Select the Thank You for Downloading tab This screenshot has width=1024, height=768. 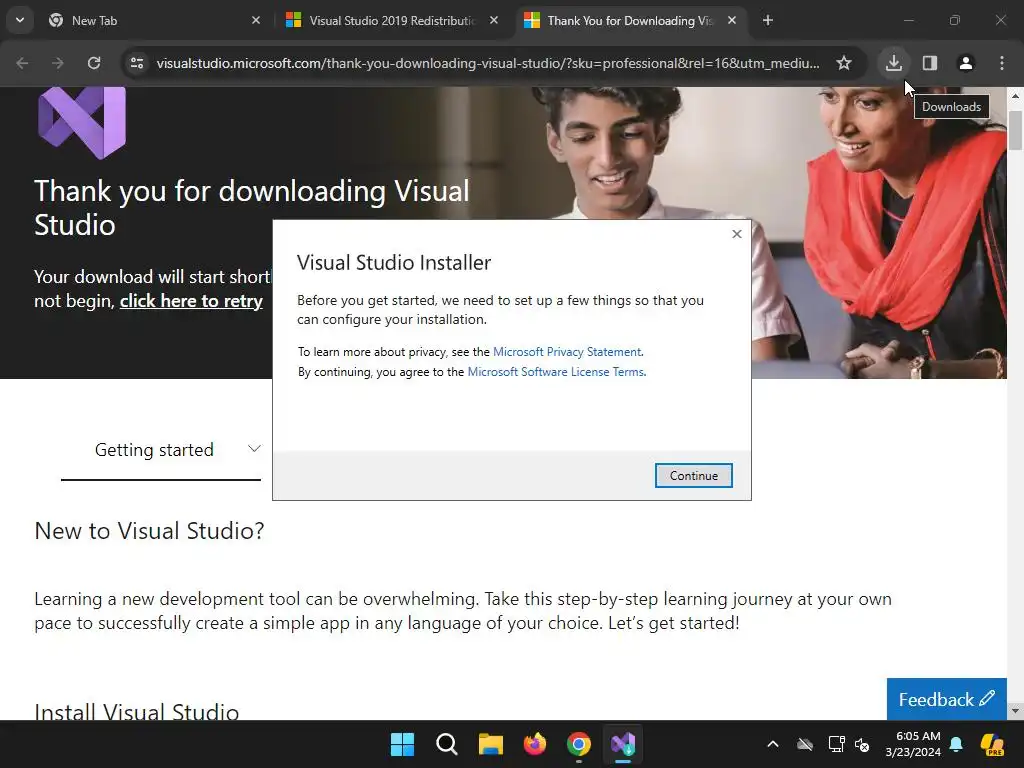tap(631, 21)
